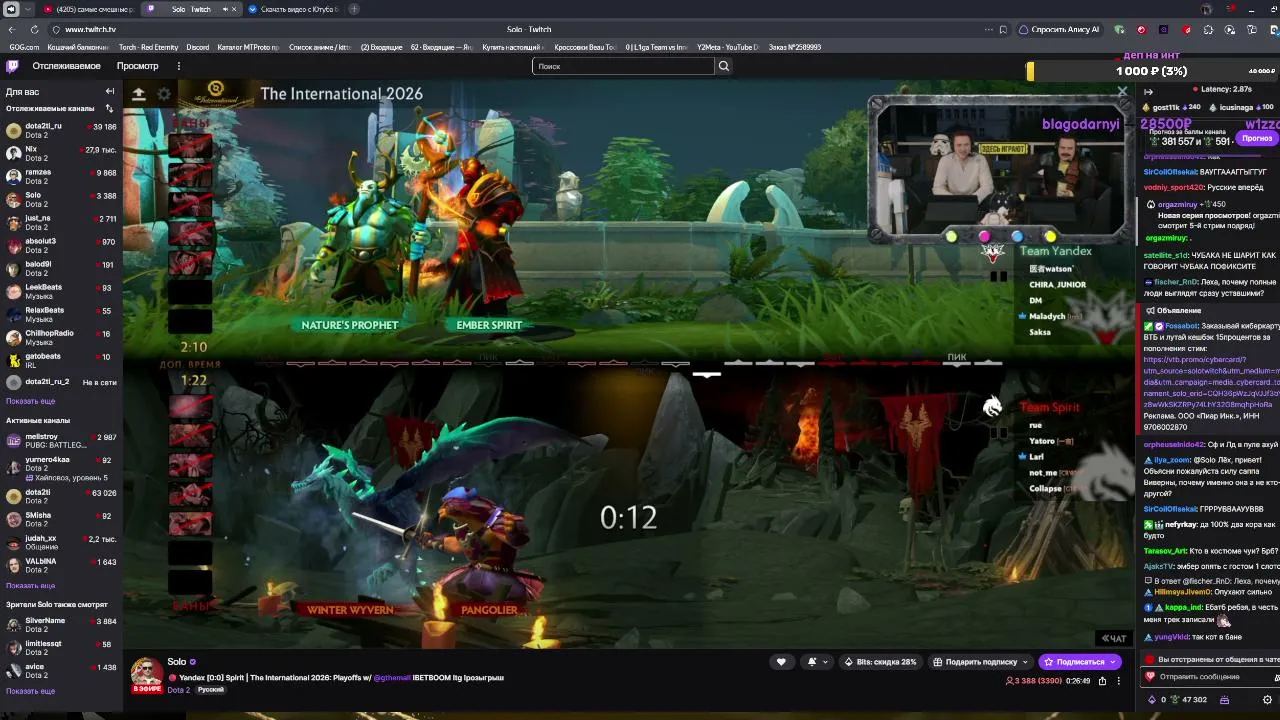
Task: Click the search magnifier button
Action: (x=724, y=66)
